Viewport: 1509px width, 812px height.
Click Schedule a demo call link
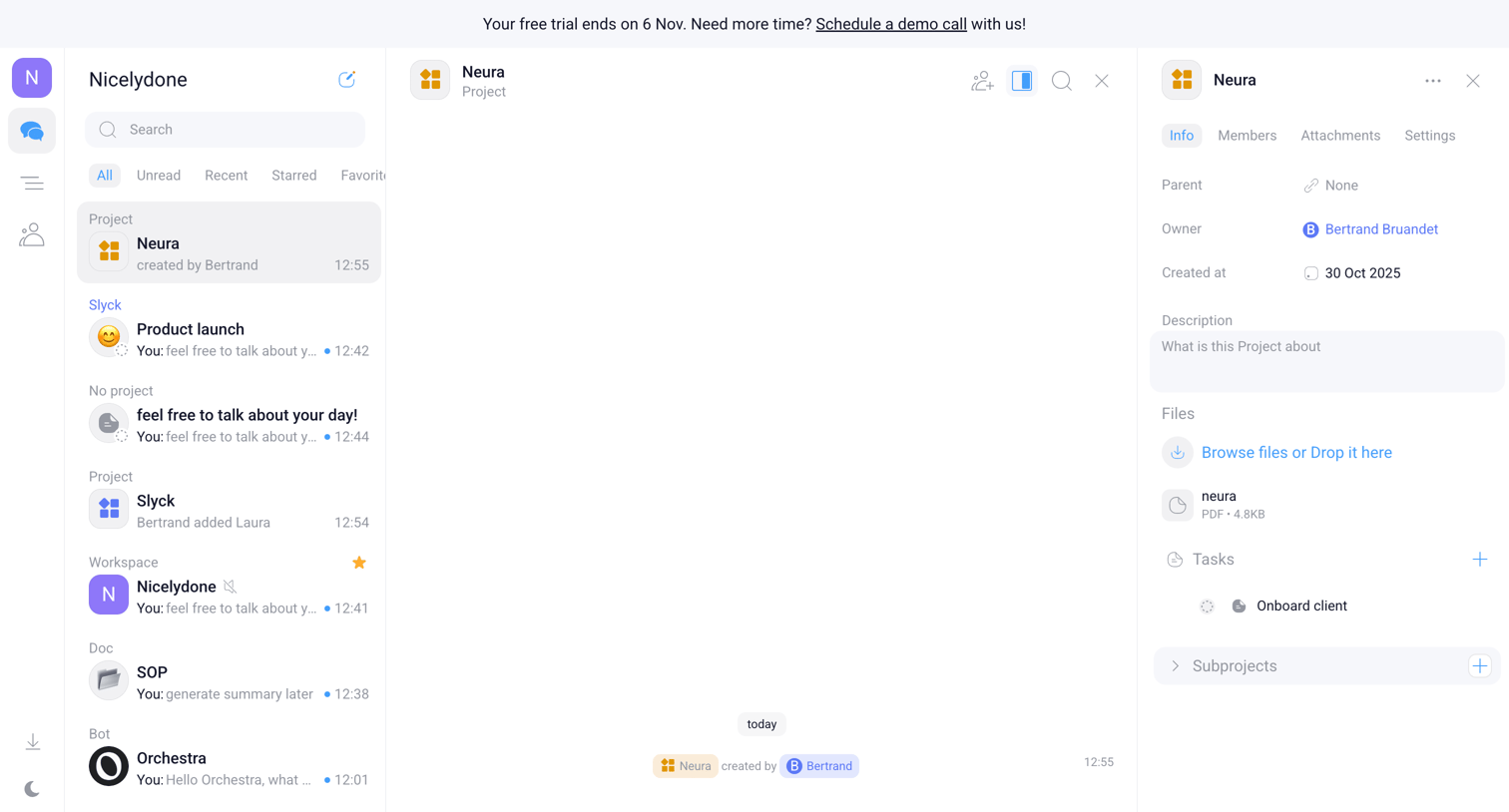click(x=891, y=24)
